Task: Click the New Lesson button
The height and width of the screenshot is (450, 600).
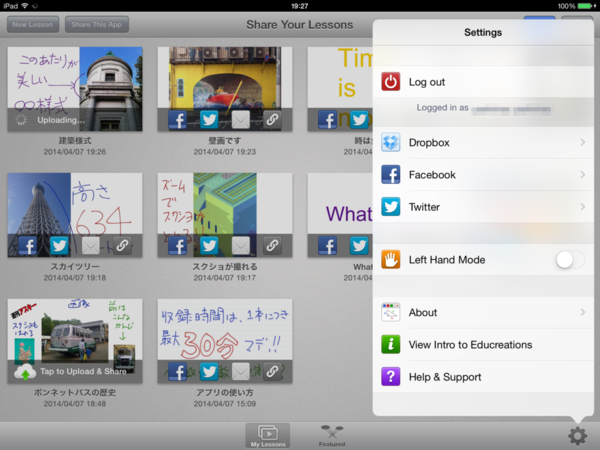Action: (33, 24)
